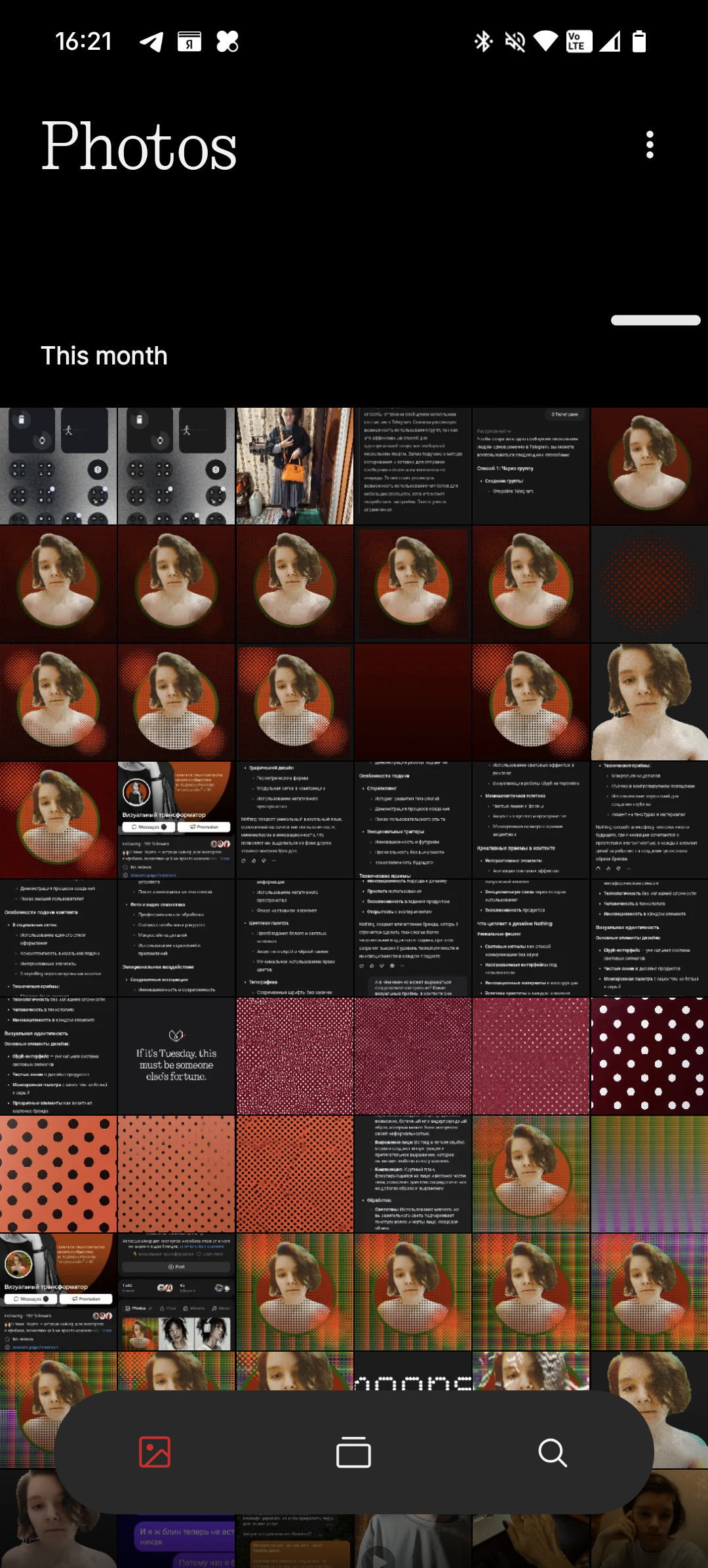Open the large black dots on orange image
Image resolution: width=708 pixels, height=1568 pixels.
[x=58, y=1174]
